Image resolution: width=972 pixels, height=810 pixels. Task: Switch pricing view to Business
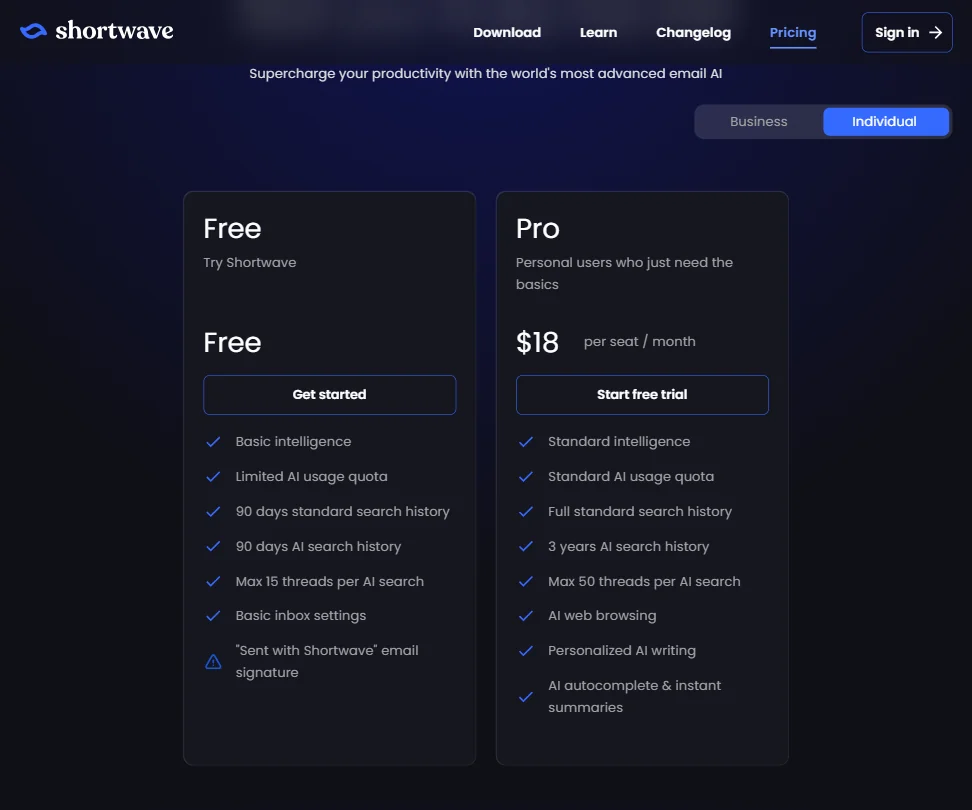(x=758, y=121)
